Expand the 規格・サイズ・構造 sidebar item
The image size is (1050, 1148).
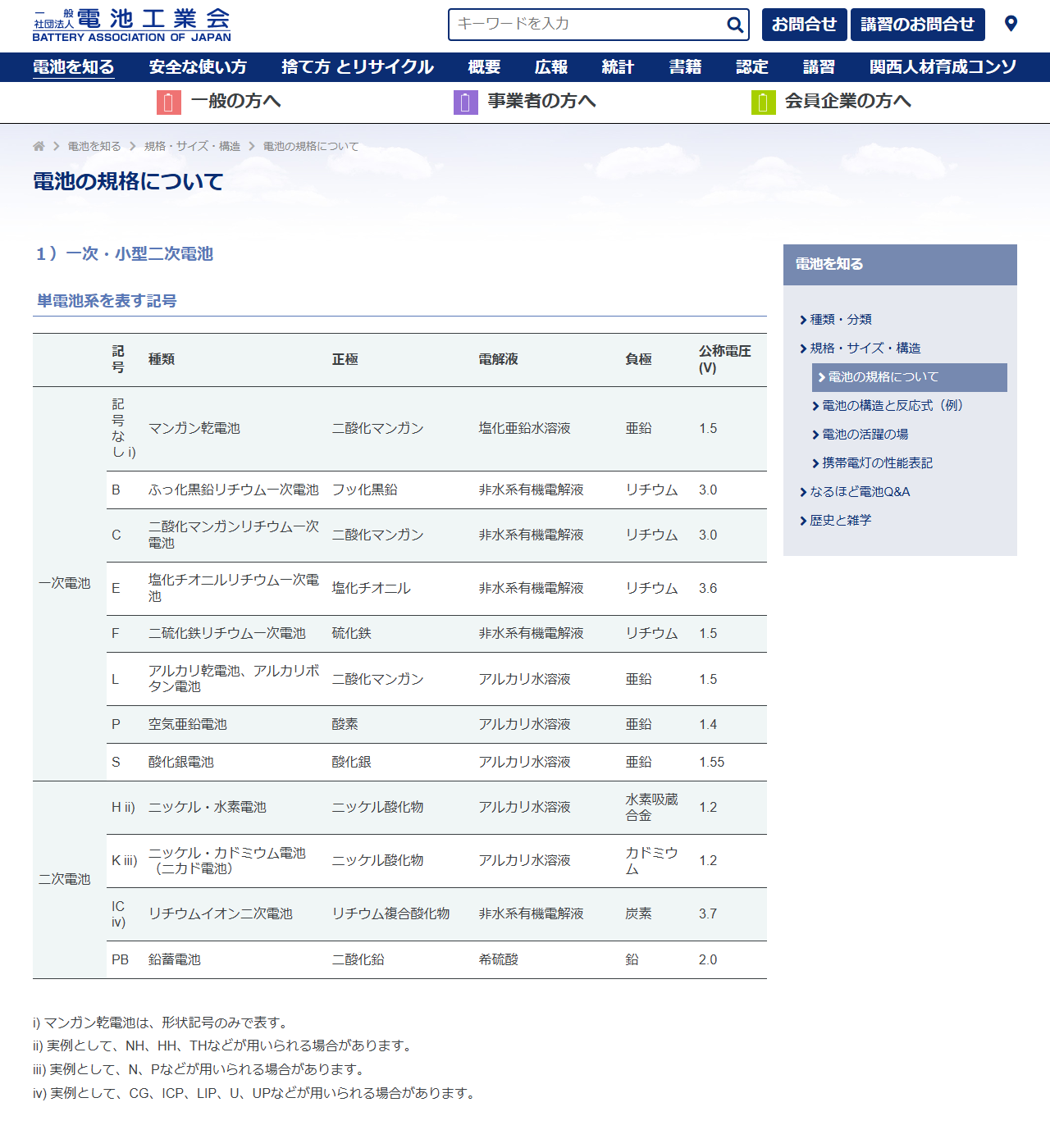point(865,348)
